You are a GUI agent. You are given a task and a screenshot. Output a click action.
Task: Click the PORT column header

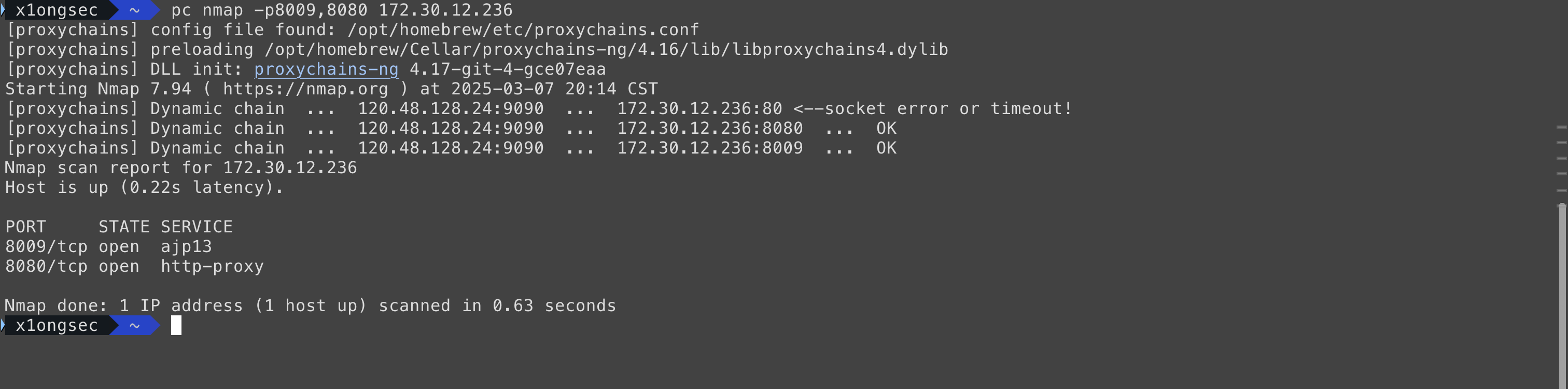point(25,227)
